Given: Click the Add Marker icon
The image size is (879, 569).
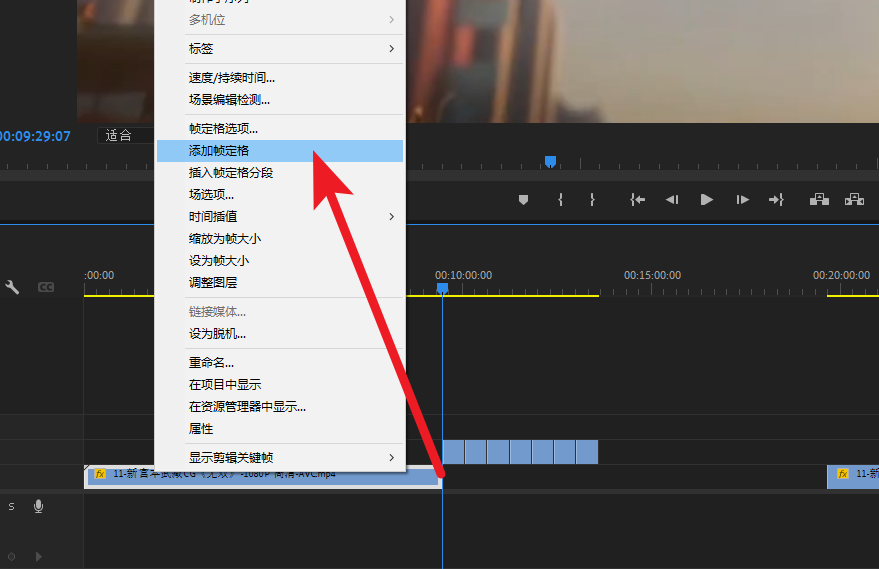Looking at the screenshot, I should (523, 200).
